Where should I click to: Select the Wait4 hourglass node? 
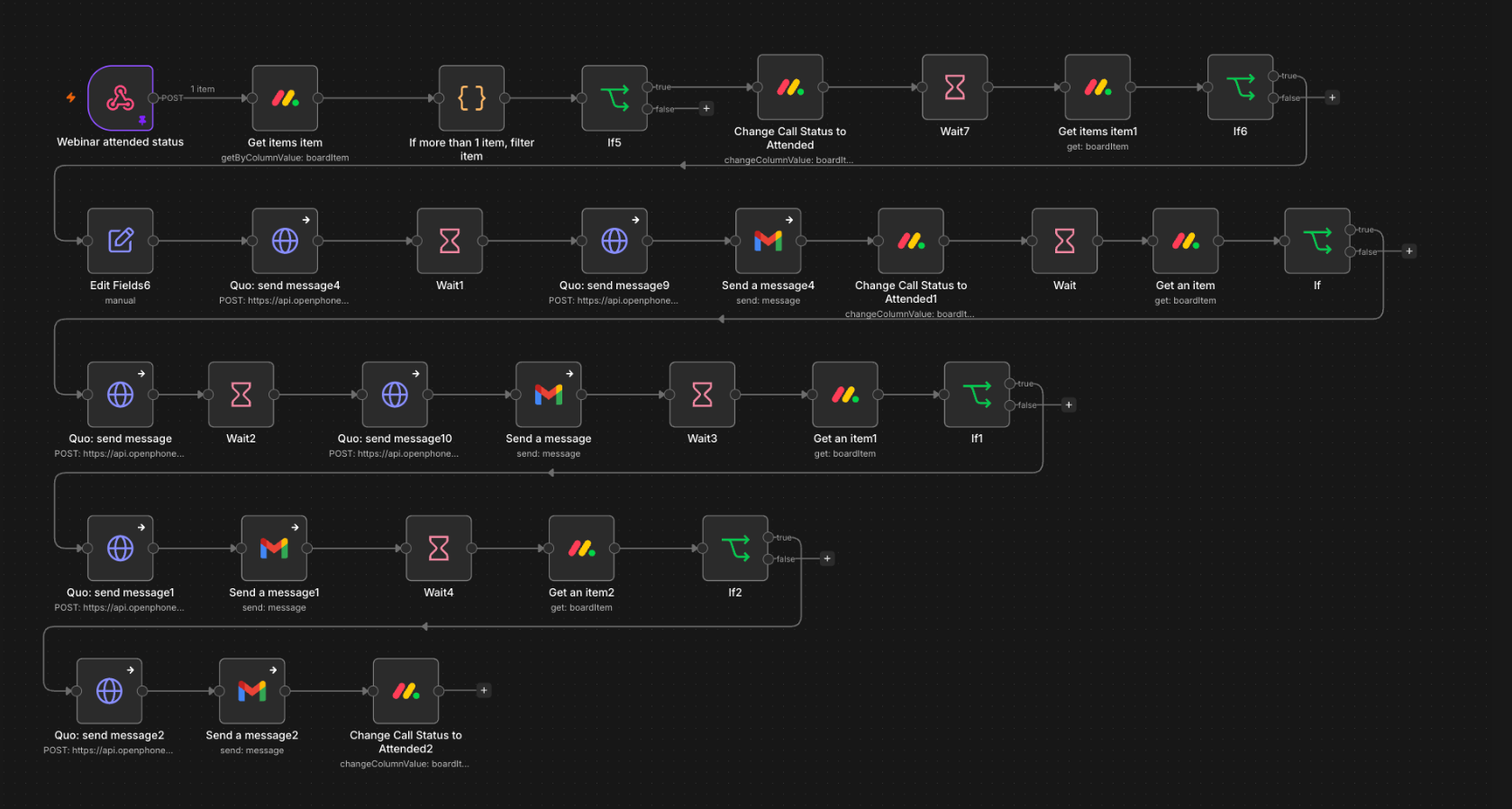point(439,548)
